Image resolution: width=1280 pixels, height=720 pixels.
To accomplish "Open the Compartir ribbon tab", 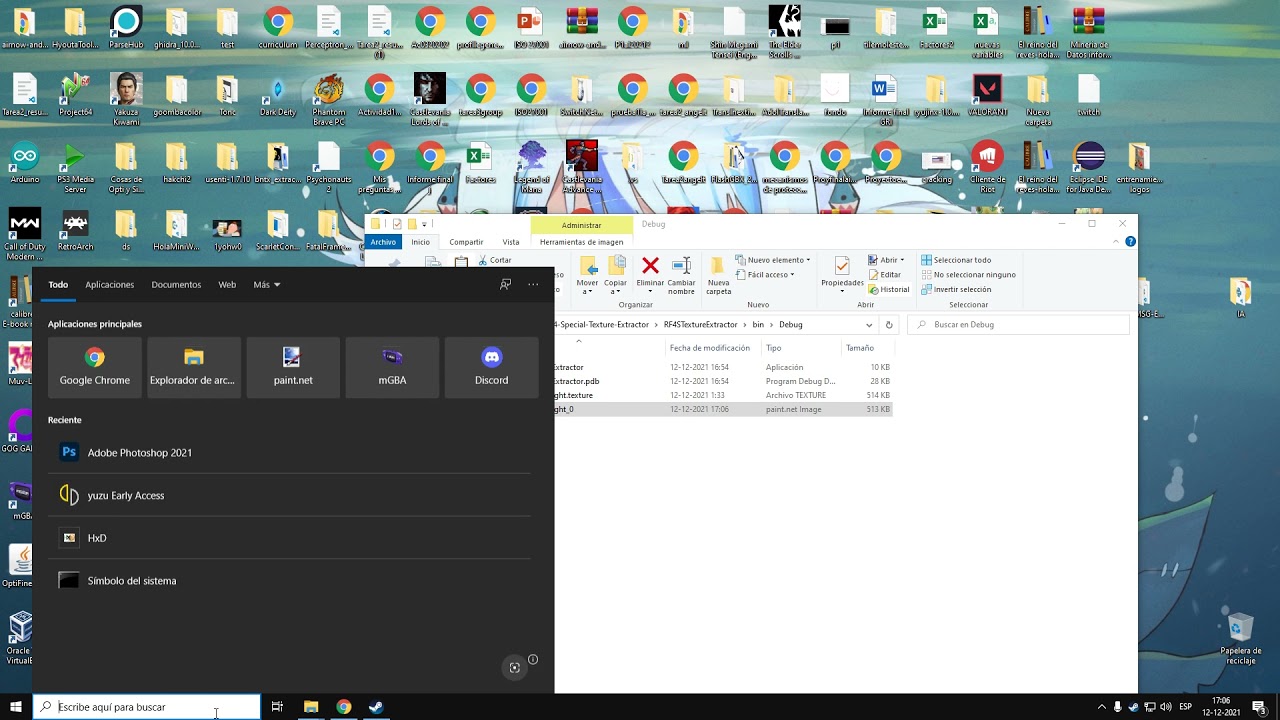I will pyautogui.click(x=466, y=242).
